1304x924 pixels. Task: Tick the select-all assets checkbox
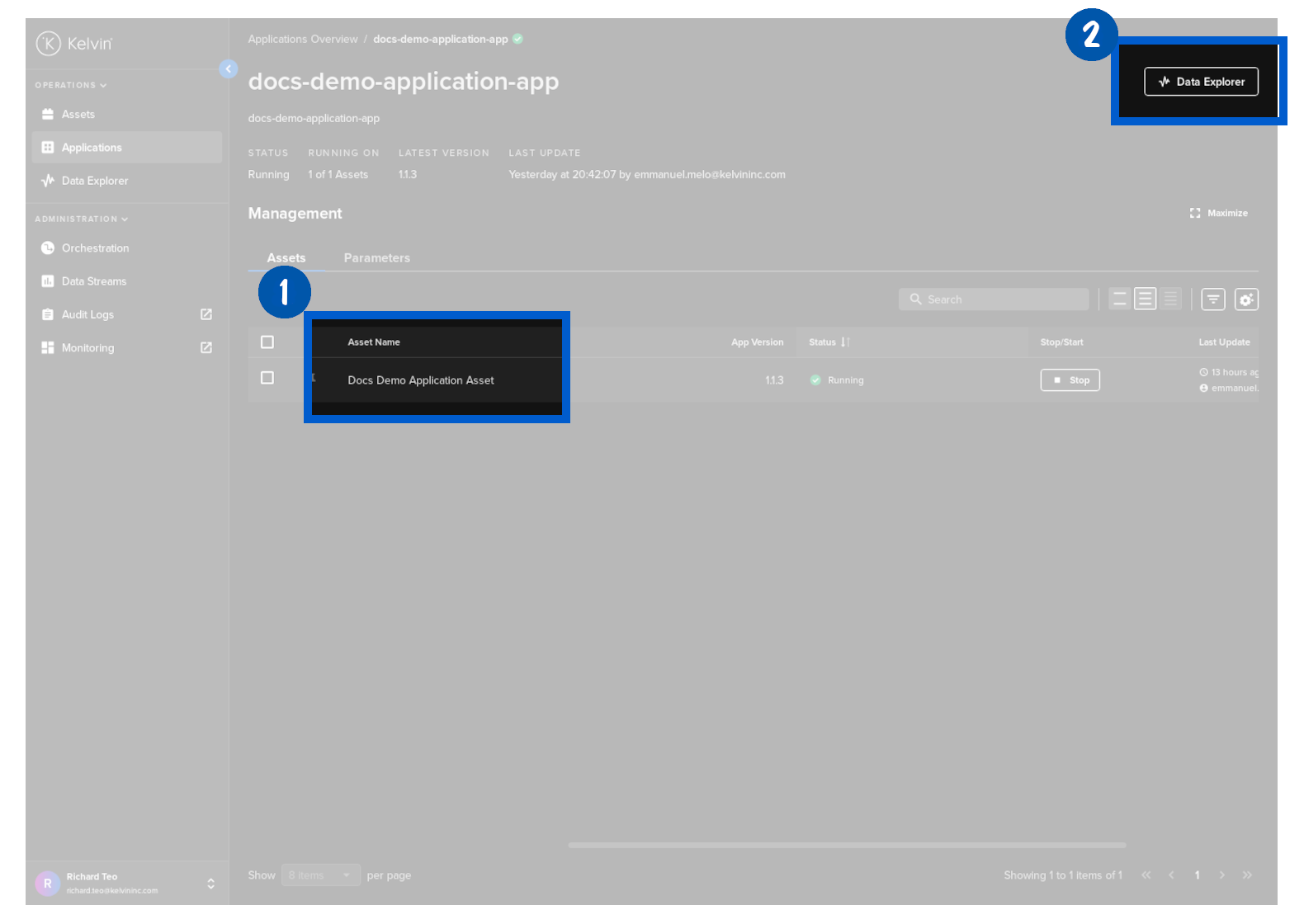point(267,342)
